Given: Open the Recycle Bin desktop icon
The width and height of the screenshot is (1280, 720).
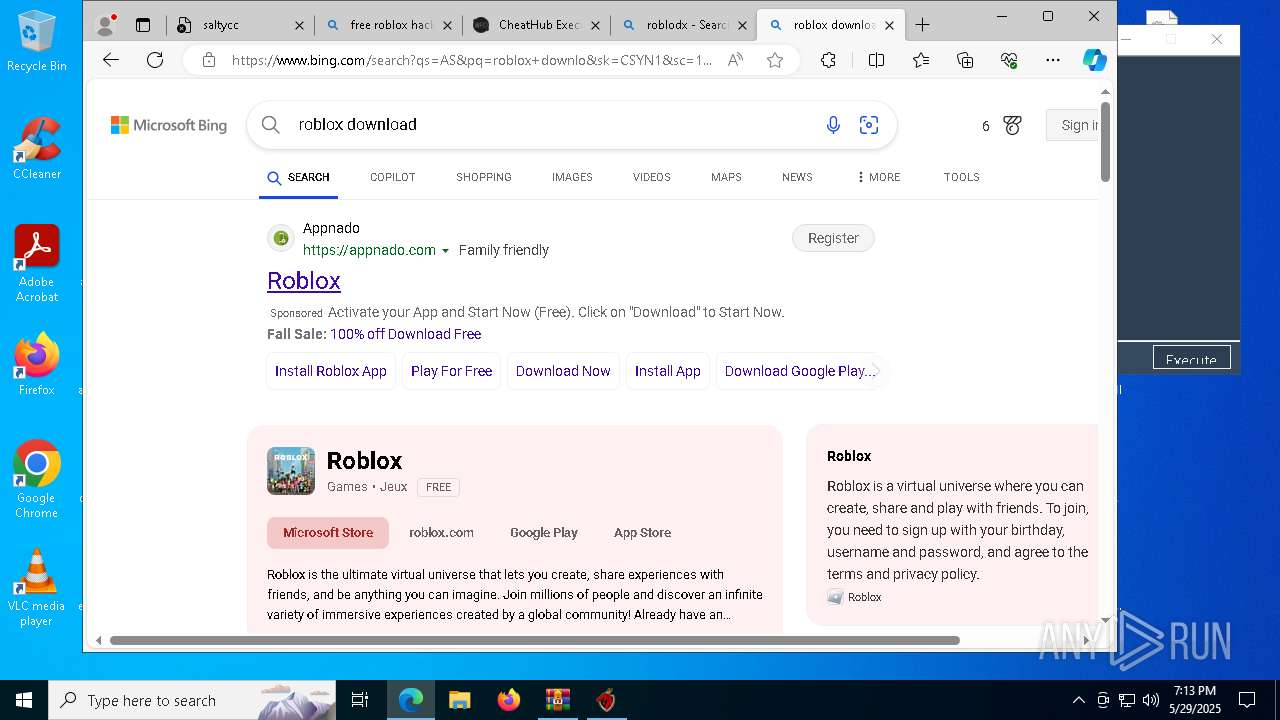Looking at the screenshot, I should coord(37,41).
